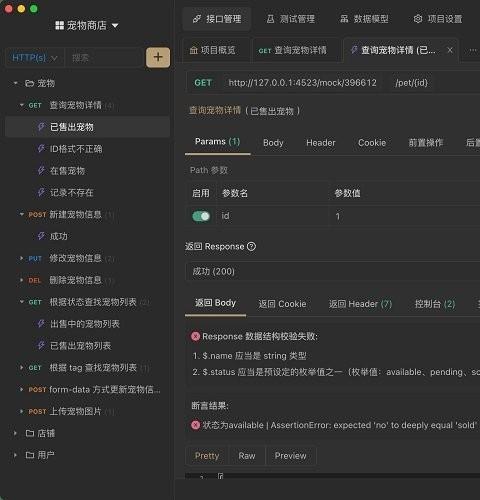Click the 接口管理 link icon
480x500 pixels.
(197, 19)
